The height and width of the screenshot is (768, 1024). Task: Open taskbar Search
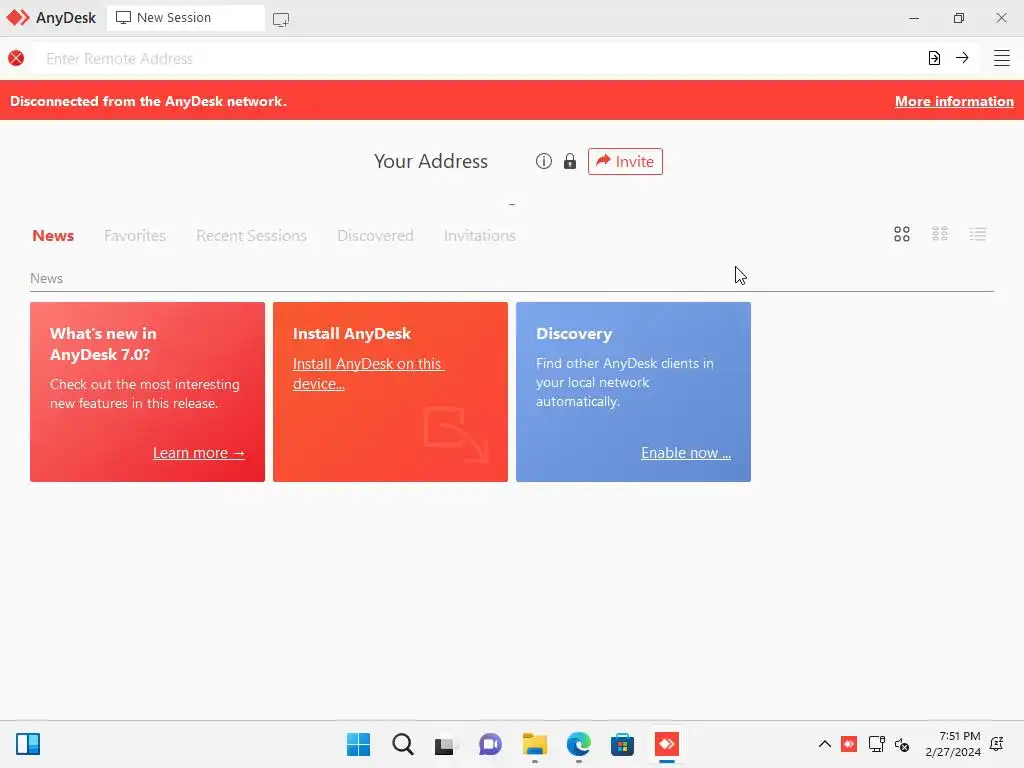pyautogui.click(x=402, y=744)
